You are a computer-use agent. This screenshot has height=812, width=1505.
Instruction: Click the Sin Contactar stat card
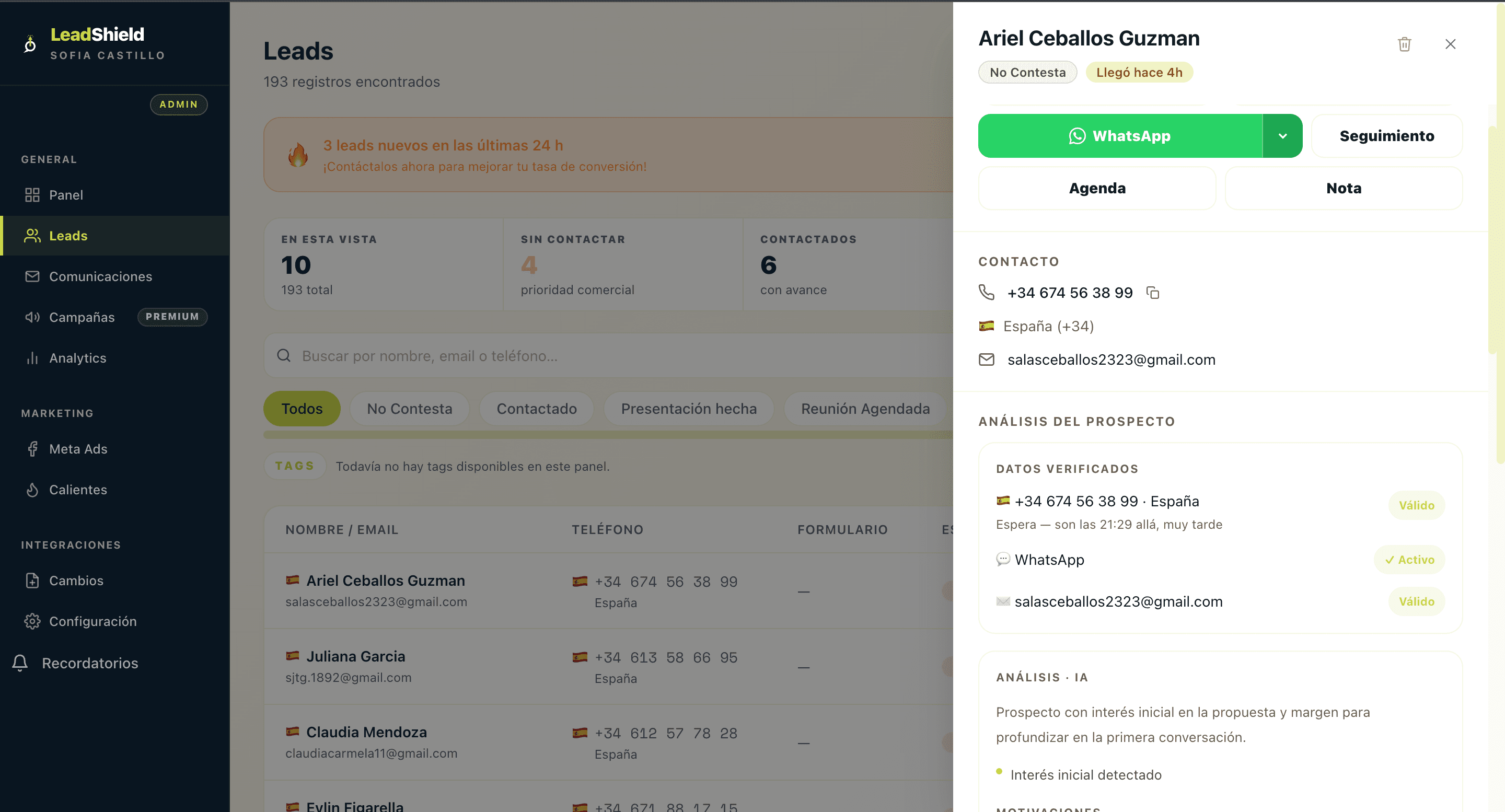(623, 264)
